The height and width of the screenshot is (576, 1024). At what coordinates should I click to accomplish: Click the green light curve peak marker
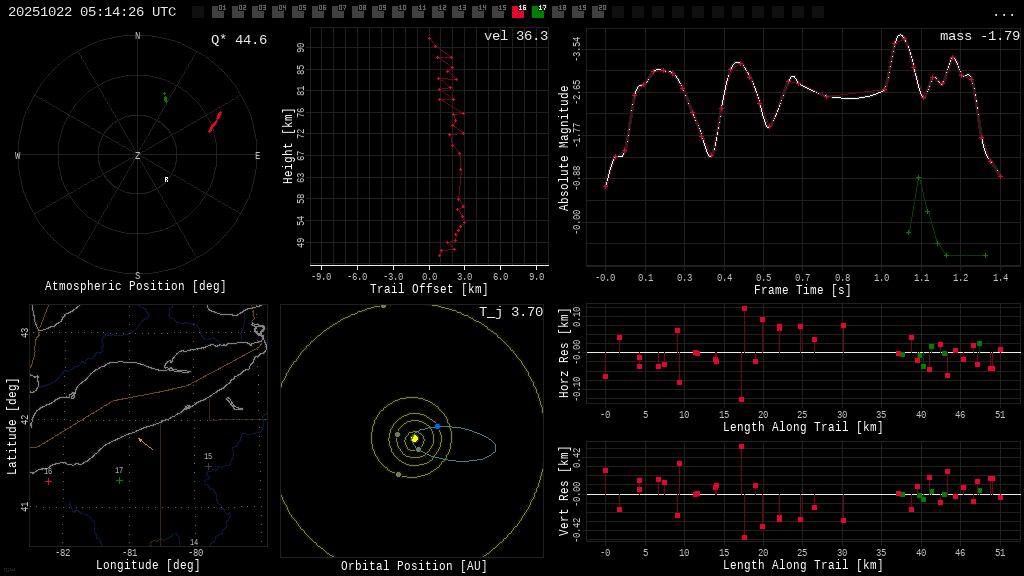[x=918, y=178]
